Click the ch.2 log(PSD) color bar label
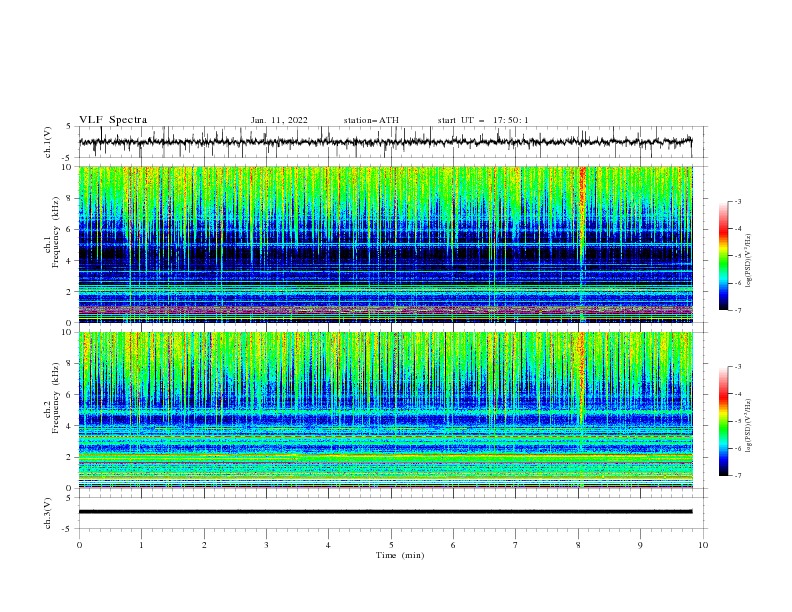792x612 pixels. coord(749,425)
